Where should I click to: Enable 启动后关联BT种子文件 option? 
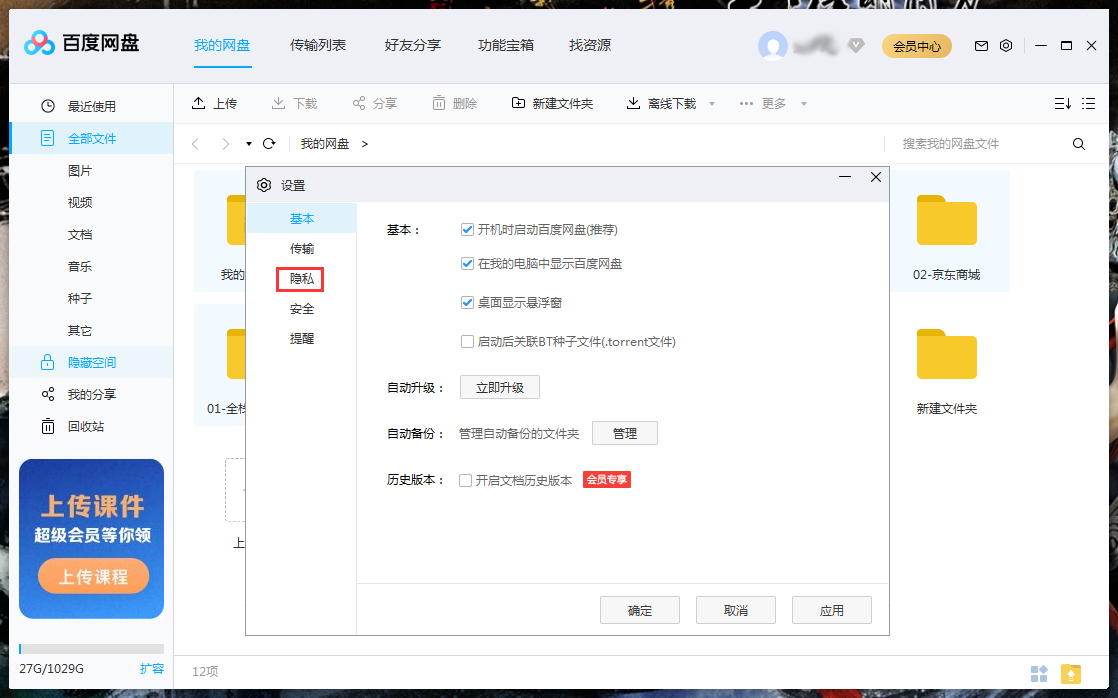tap(467, 341)
